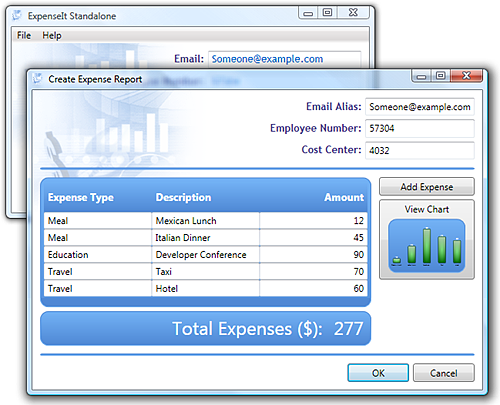500x405 pixels.
Task: Cancel the expense report dialog
Action: tap(443, 373)
